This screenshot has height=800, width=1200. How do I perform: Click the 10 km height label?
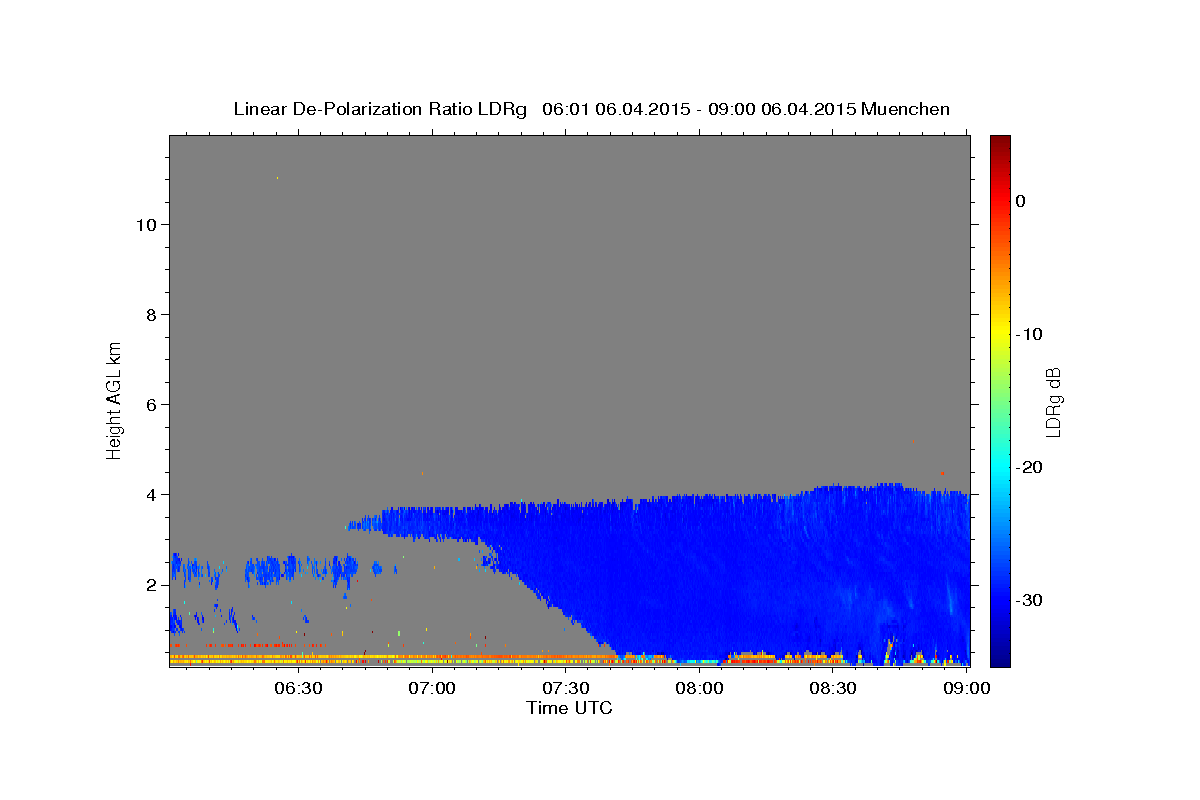pos(146,224)
